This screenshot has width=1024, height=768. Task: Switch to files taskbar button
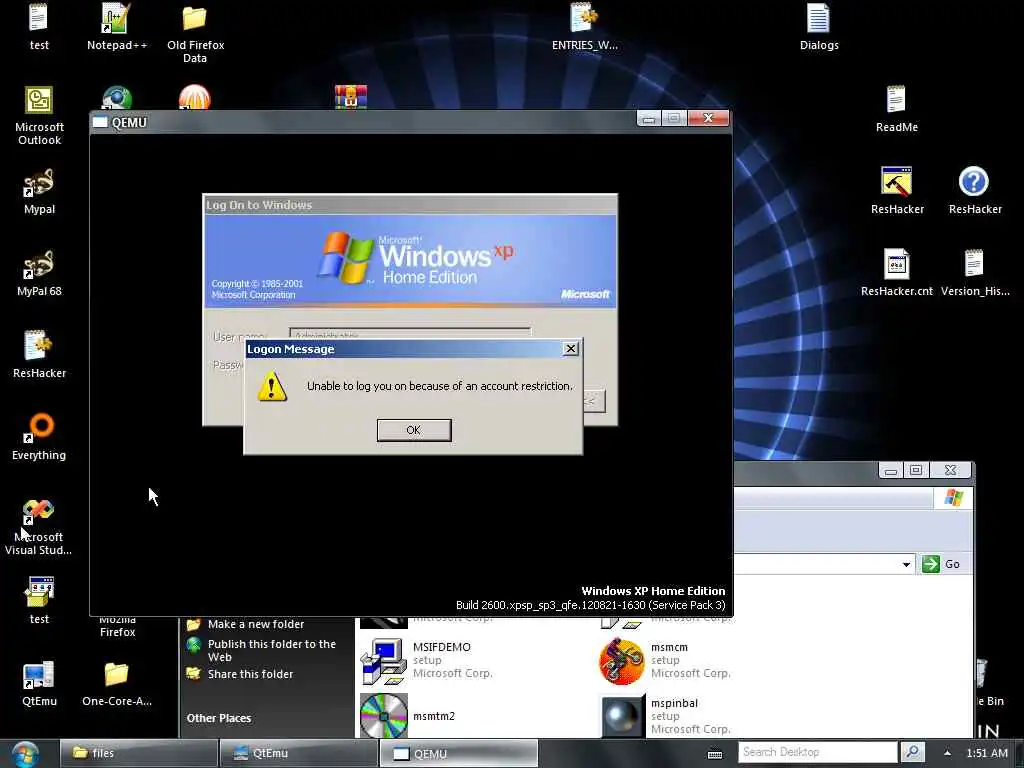tap(139, 753)
